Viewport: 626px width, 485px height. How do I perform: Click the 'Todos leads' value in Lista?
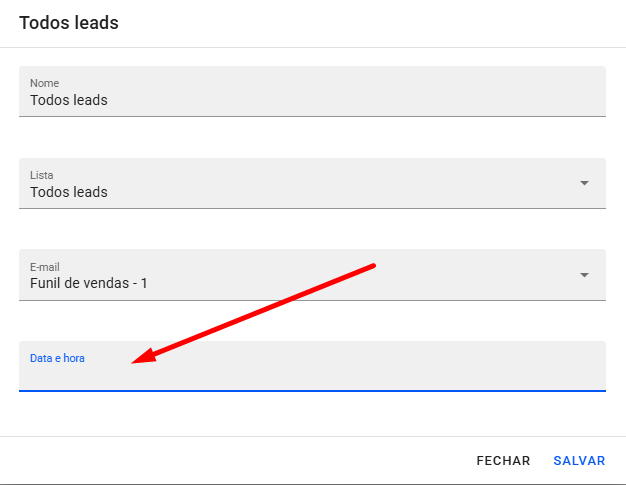coord(69,192)
